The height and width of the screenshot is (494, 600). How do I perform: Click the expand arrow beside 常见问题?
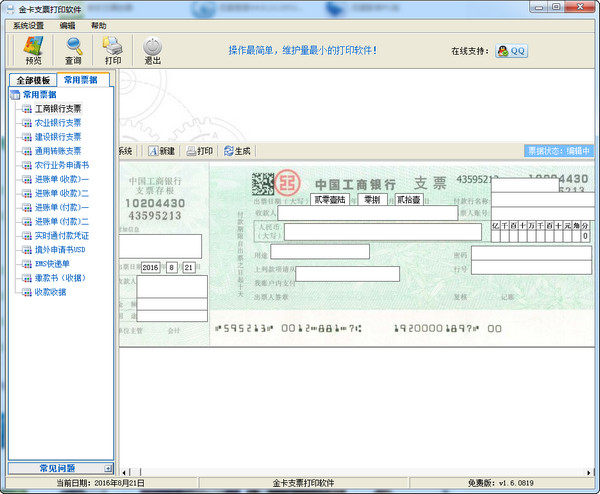point(107,468)
